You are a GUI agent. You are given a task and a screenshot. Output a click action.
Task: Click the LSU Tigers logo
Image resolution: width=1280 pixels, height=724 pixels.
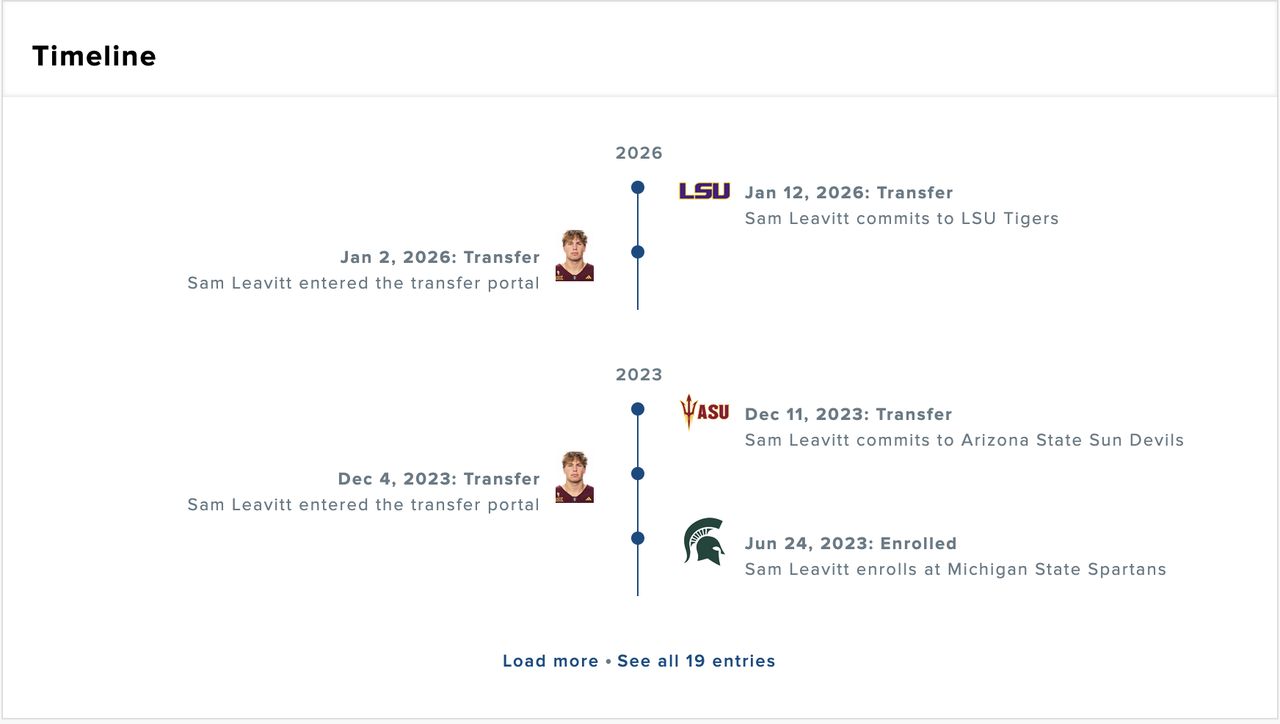click(x=704, y=191)
